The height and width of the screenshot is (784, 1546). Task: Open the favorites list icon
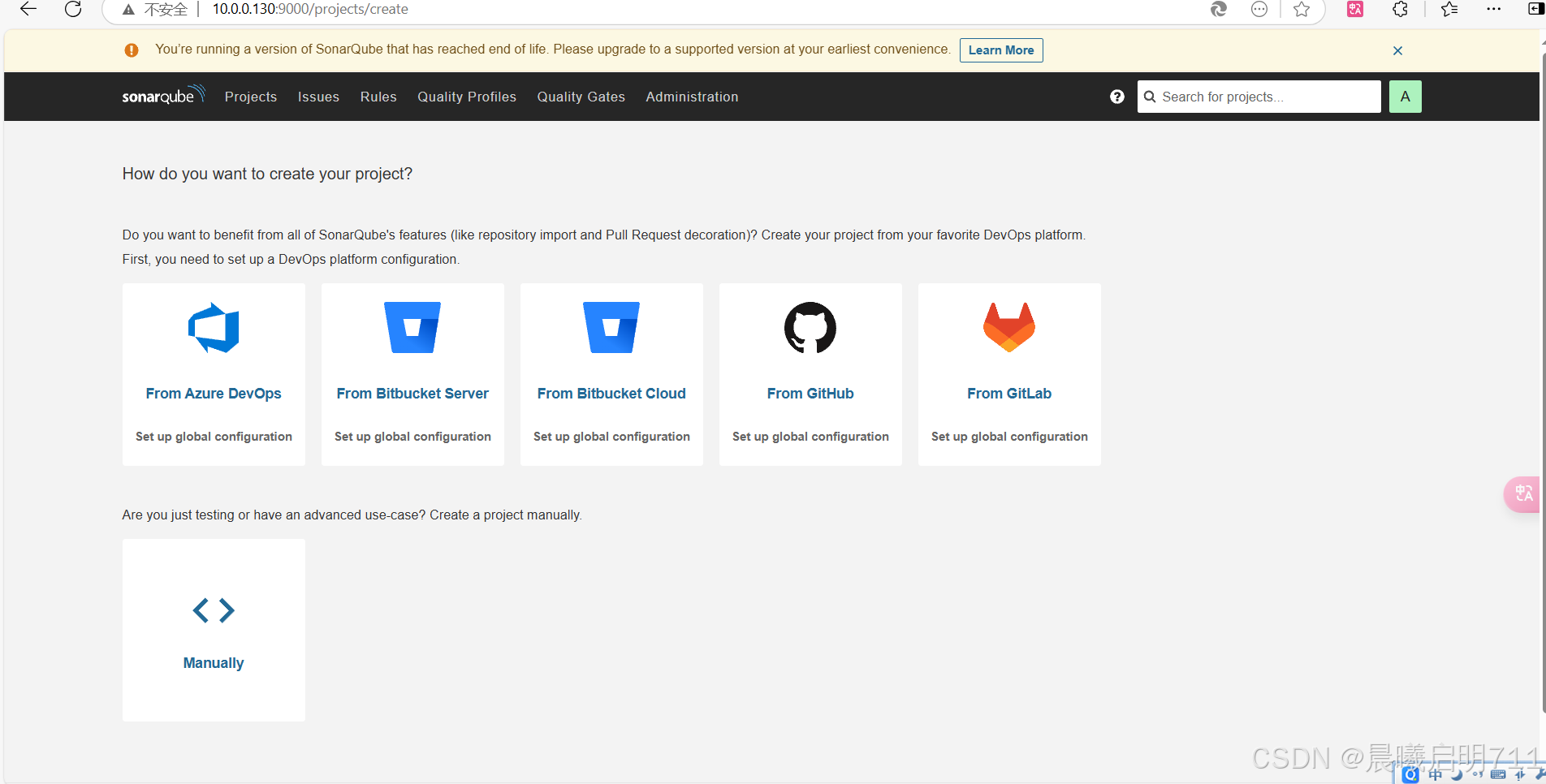coord(1449,9)
